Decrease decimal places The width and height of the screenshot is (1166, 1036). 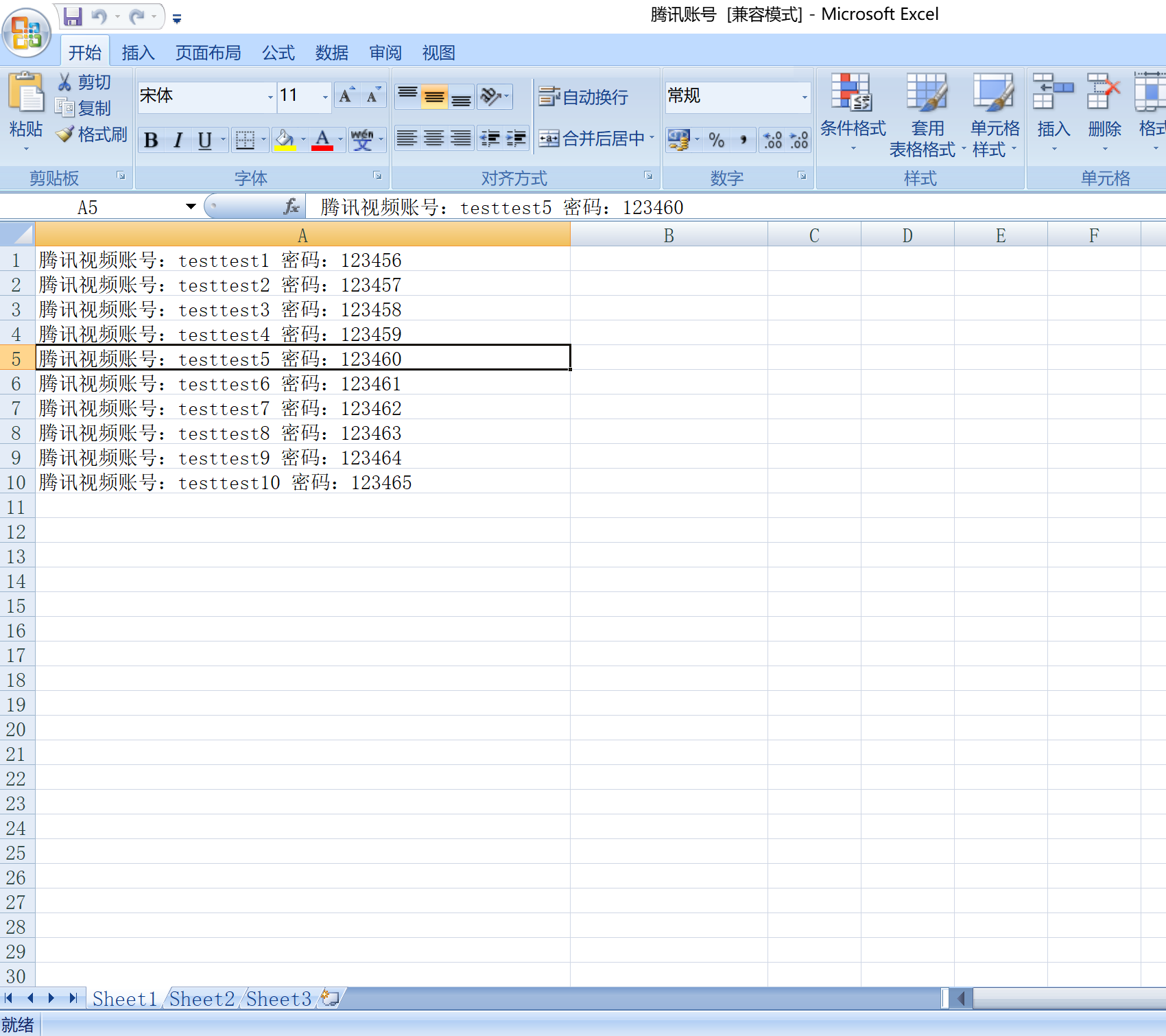[x=799, y=140]
